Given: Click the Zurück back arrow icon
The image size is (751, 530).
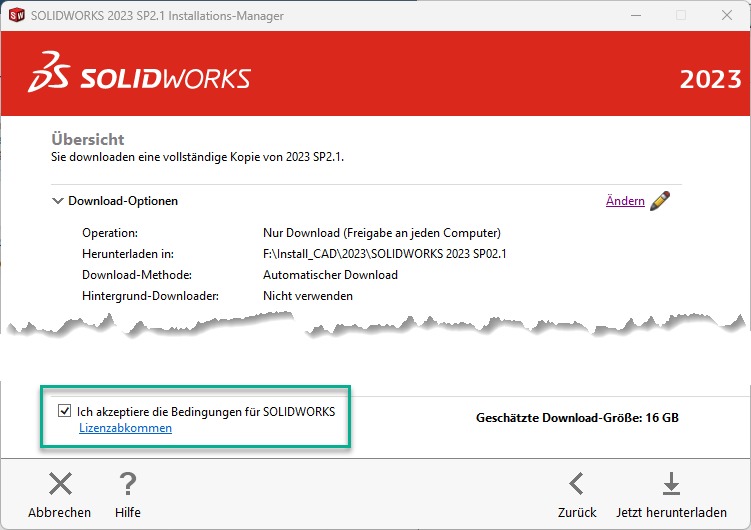Looking at the screenshot, I should (x=576, y=484).
